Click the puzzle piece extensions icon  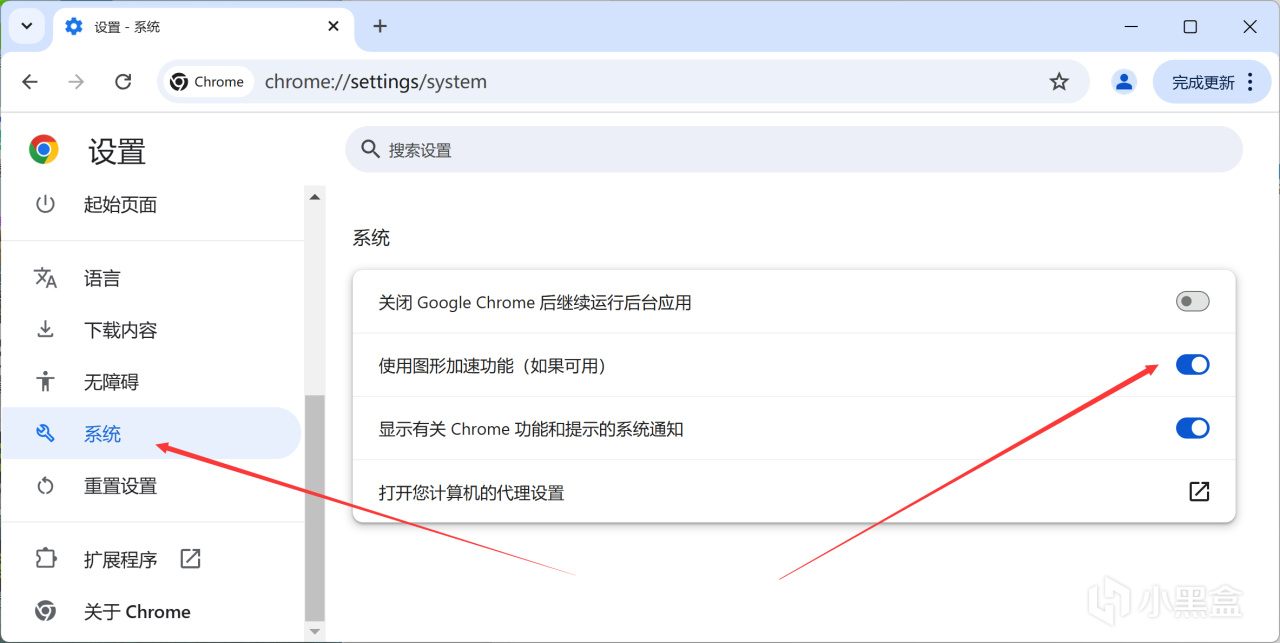[45, 559]
